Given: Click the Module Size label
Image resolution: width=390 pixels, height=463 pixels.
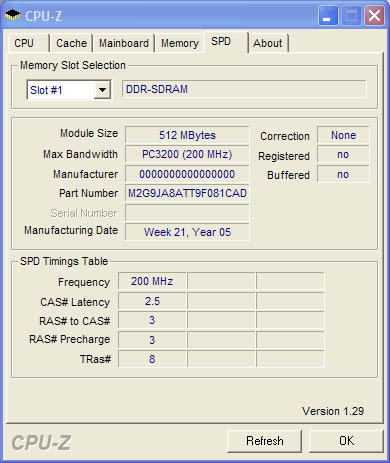Looking at the screenshot, I should pos(89,133).
